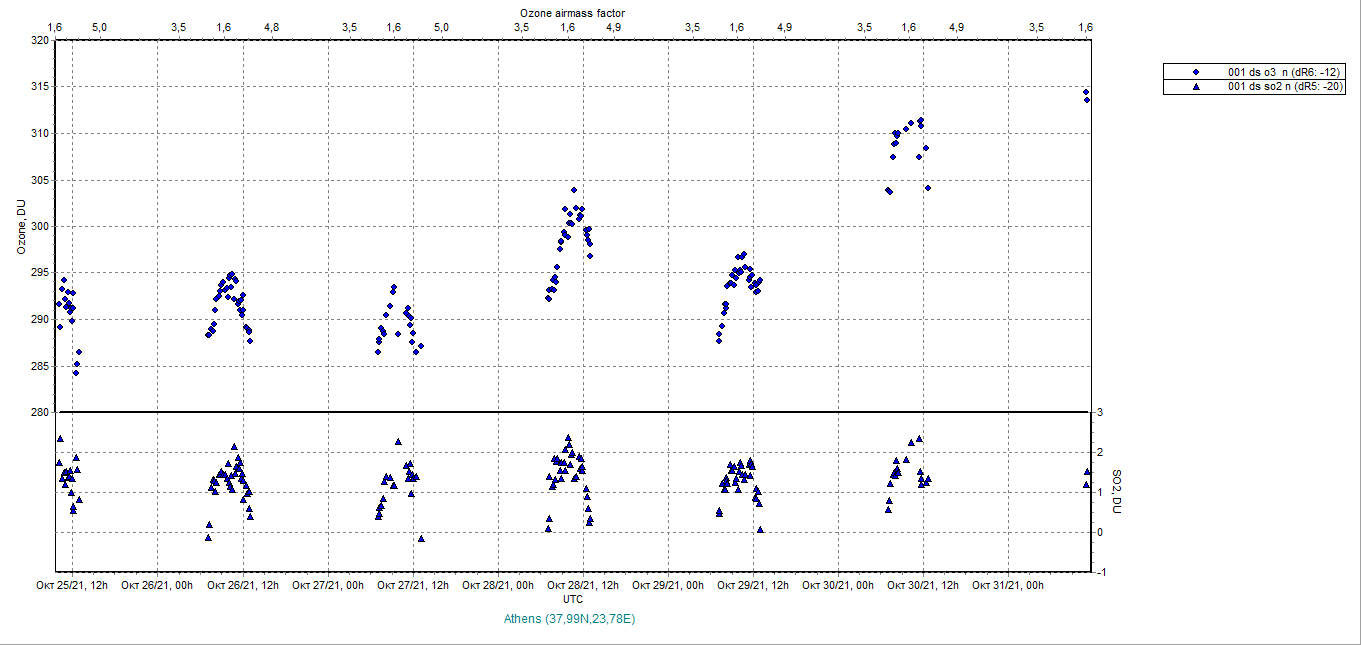Viewport: 1361px width, 645px height.
Task: Click the triangle marker in the so2 legend entry
Action: 1196,87
